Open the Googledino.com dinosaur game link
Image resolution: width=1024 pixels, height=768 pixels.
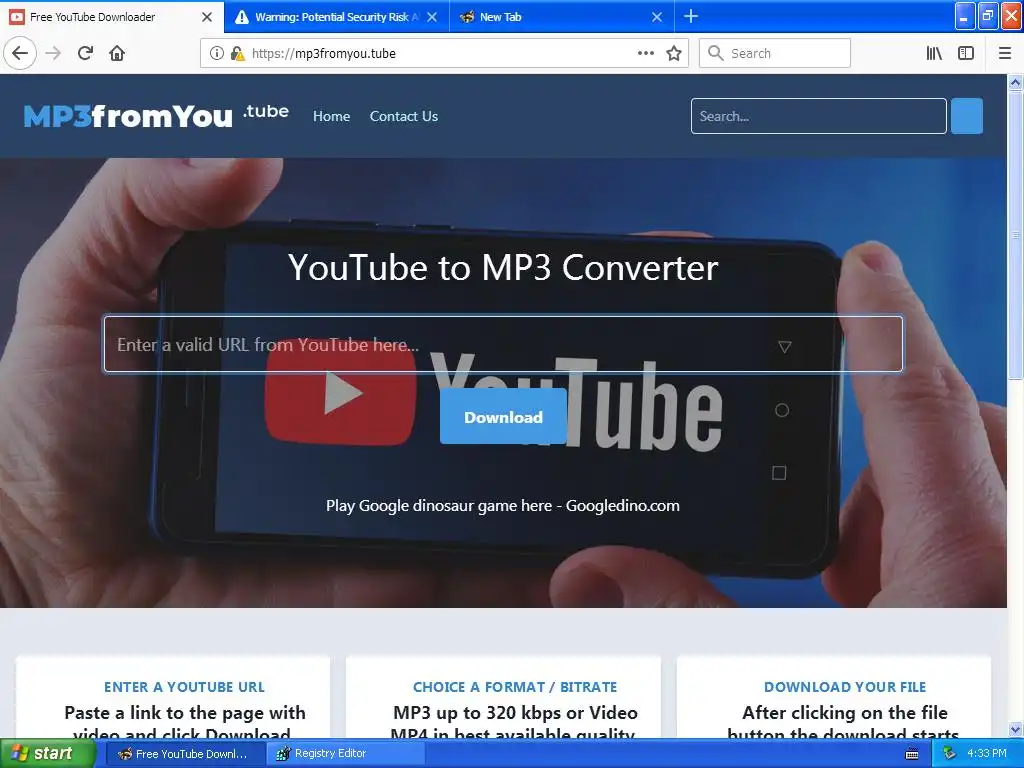pyautogui.click(x=502, y=505)
